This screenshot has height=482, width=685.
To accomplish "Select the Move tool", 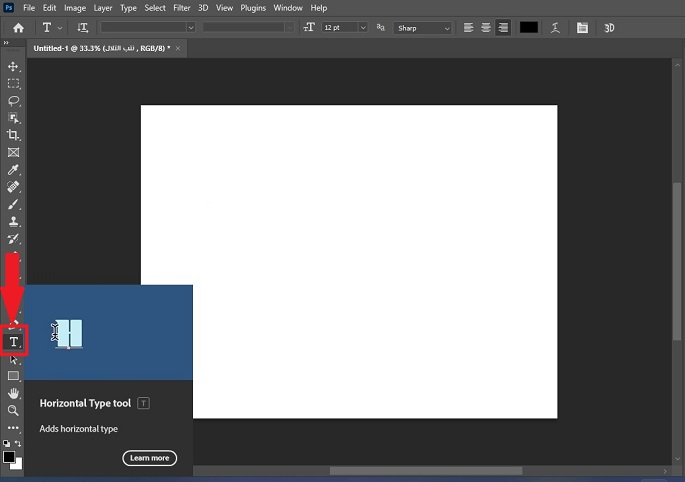I will tap(13, 66).
